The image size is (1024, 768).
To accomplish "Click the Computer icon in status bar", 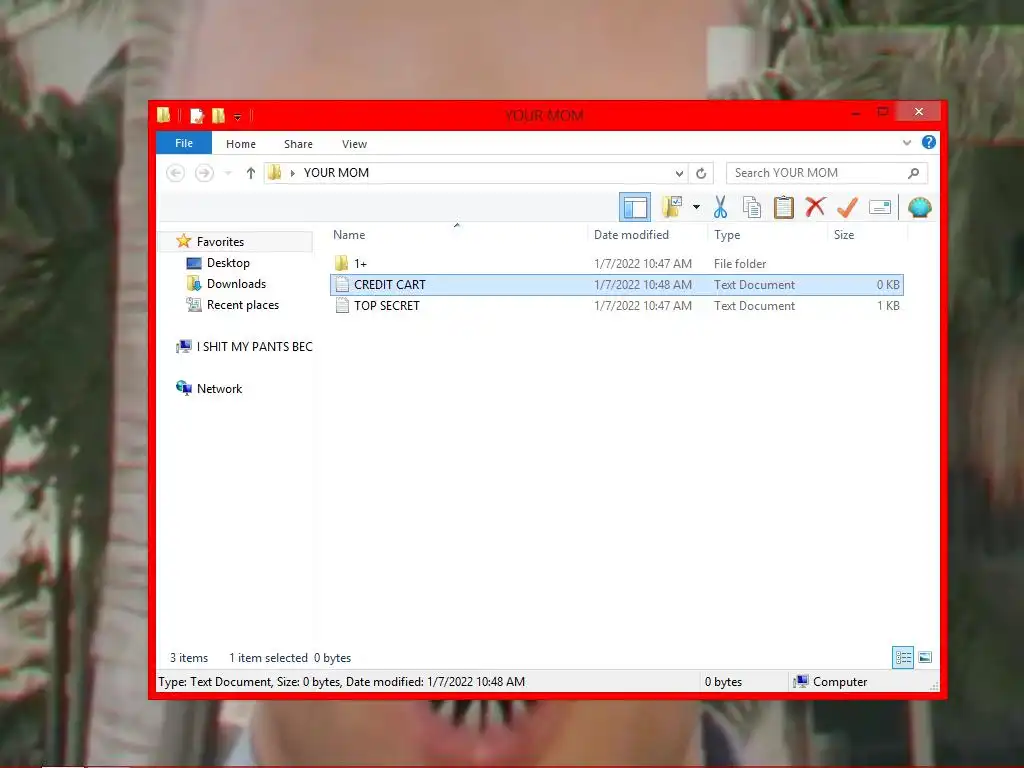I will (x=801, y=681).
